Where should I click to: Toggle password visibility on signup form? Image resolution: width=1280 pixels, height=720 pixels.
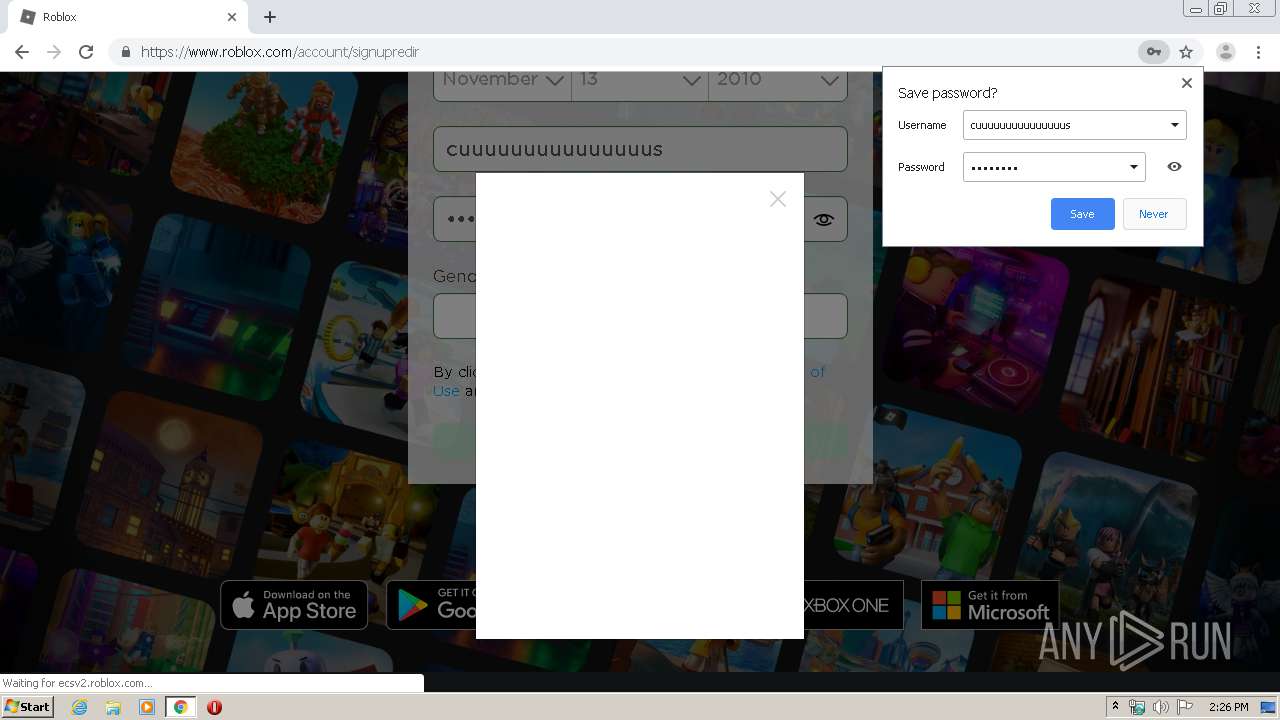(823, 219)
